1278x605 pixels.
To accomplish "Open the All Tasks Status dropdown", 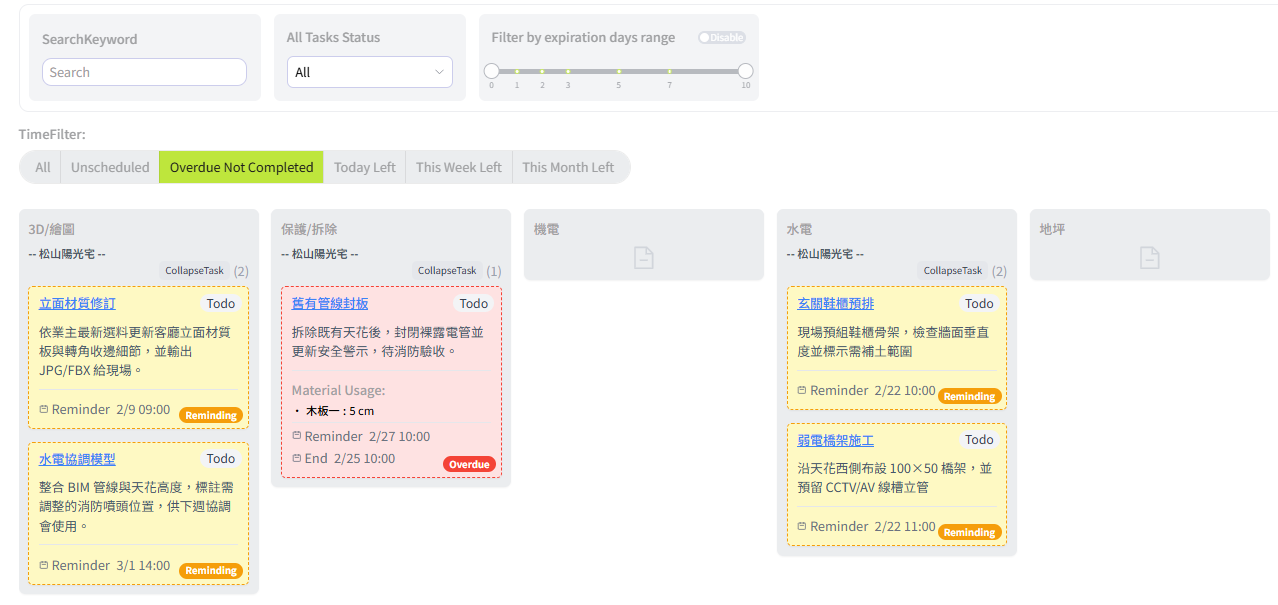I will click(x=369, y=72).
